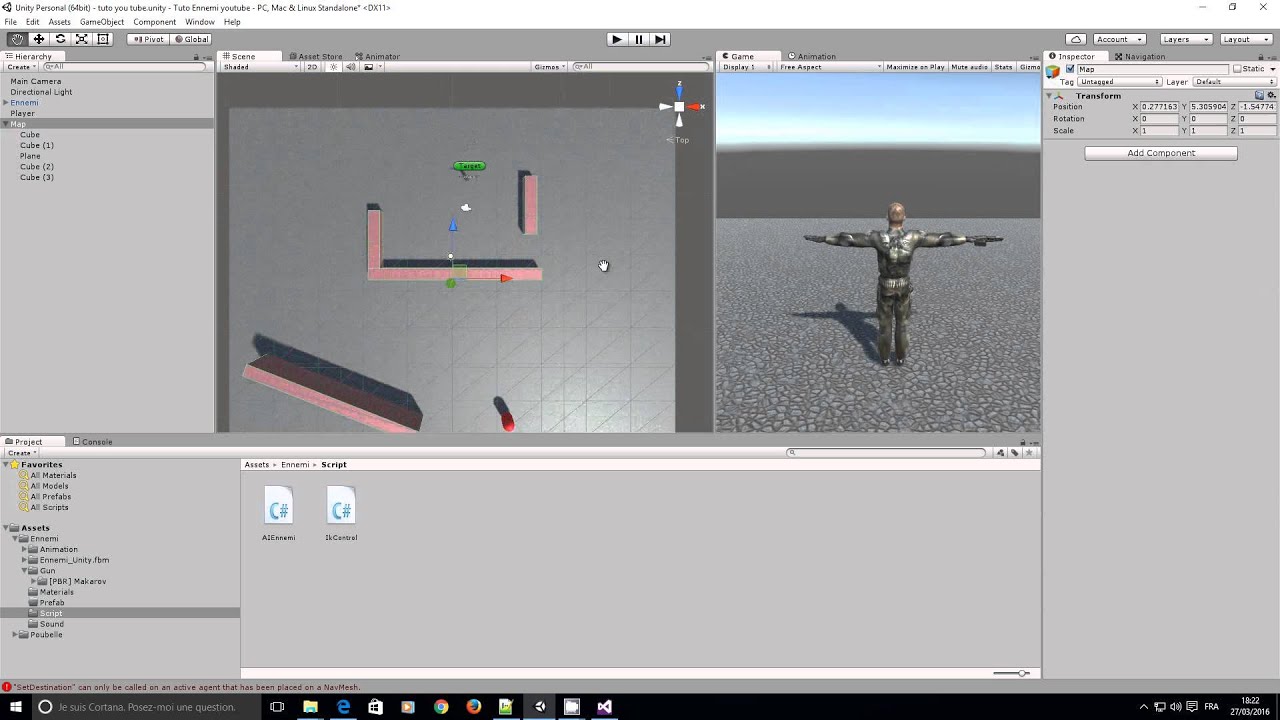Screen dimensions: 1280x720
Task: Collapse Map in Hierarchy
Action: coord(5,124)
